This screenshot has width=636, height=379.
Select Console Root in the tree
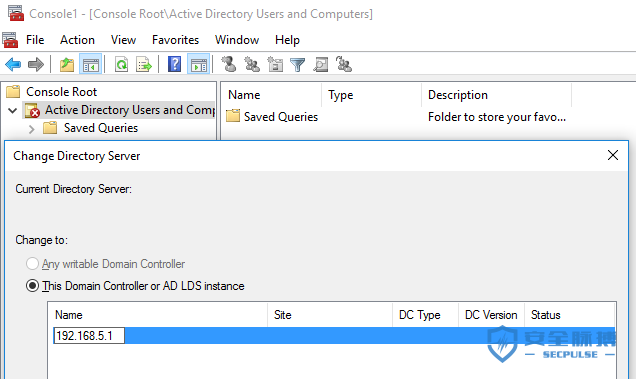(62, 92)
